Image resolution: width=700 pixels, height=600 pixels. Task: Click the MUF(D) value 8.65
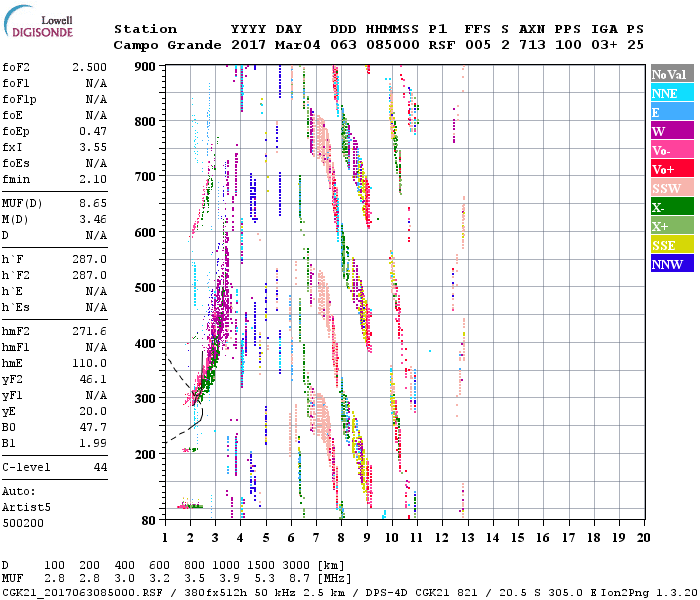93,204
